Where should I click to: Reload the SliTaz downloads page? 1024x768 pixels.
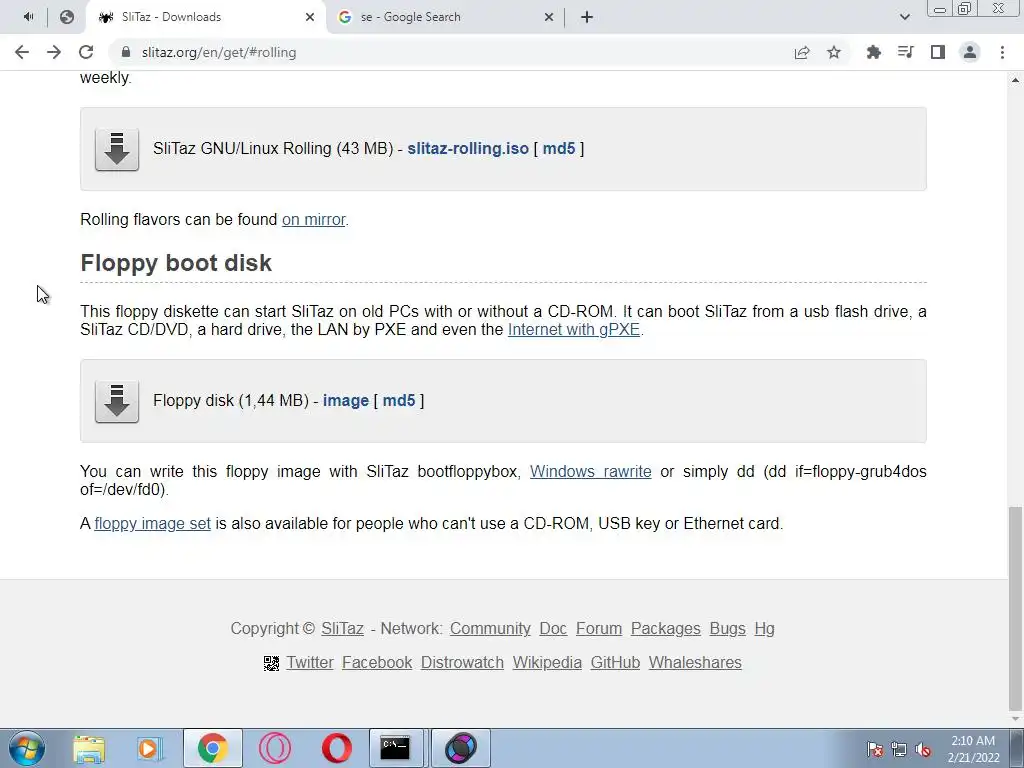(86, 52)
